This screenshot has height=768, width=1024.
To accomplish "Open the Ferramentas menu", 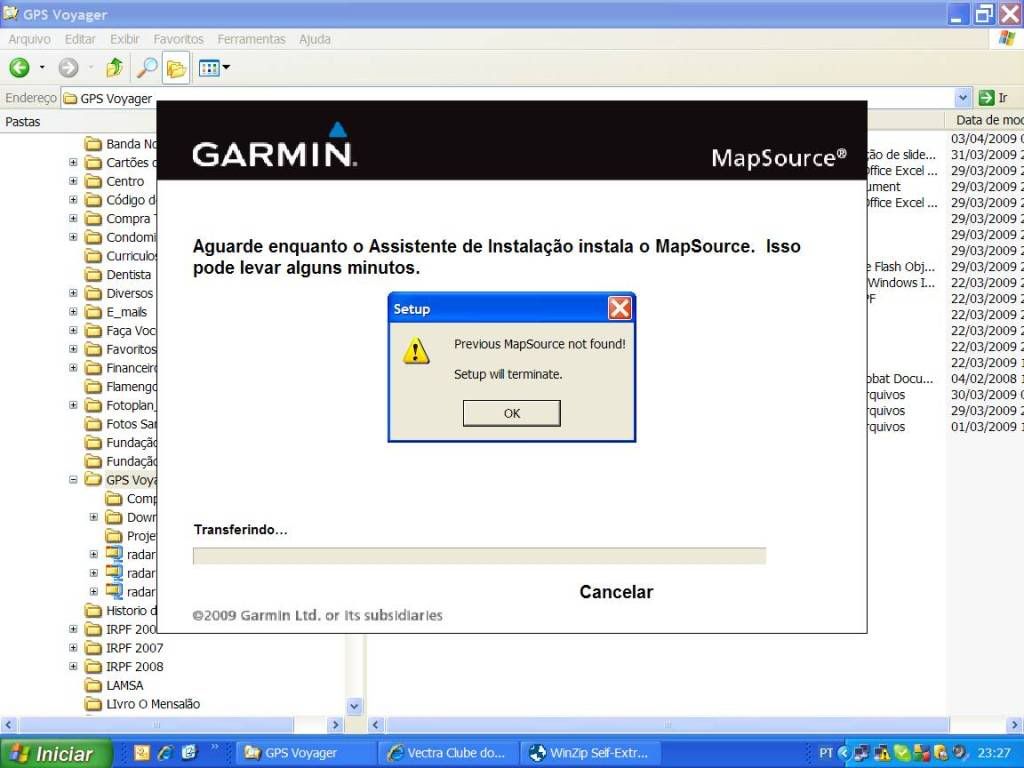I will (251, 39).
